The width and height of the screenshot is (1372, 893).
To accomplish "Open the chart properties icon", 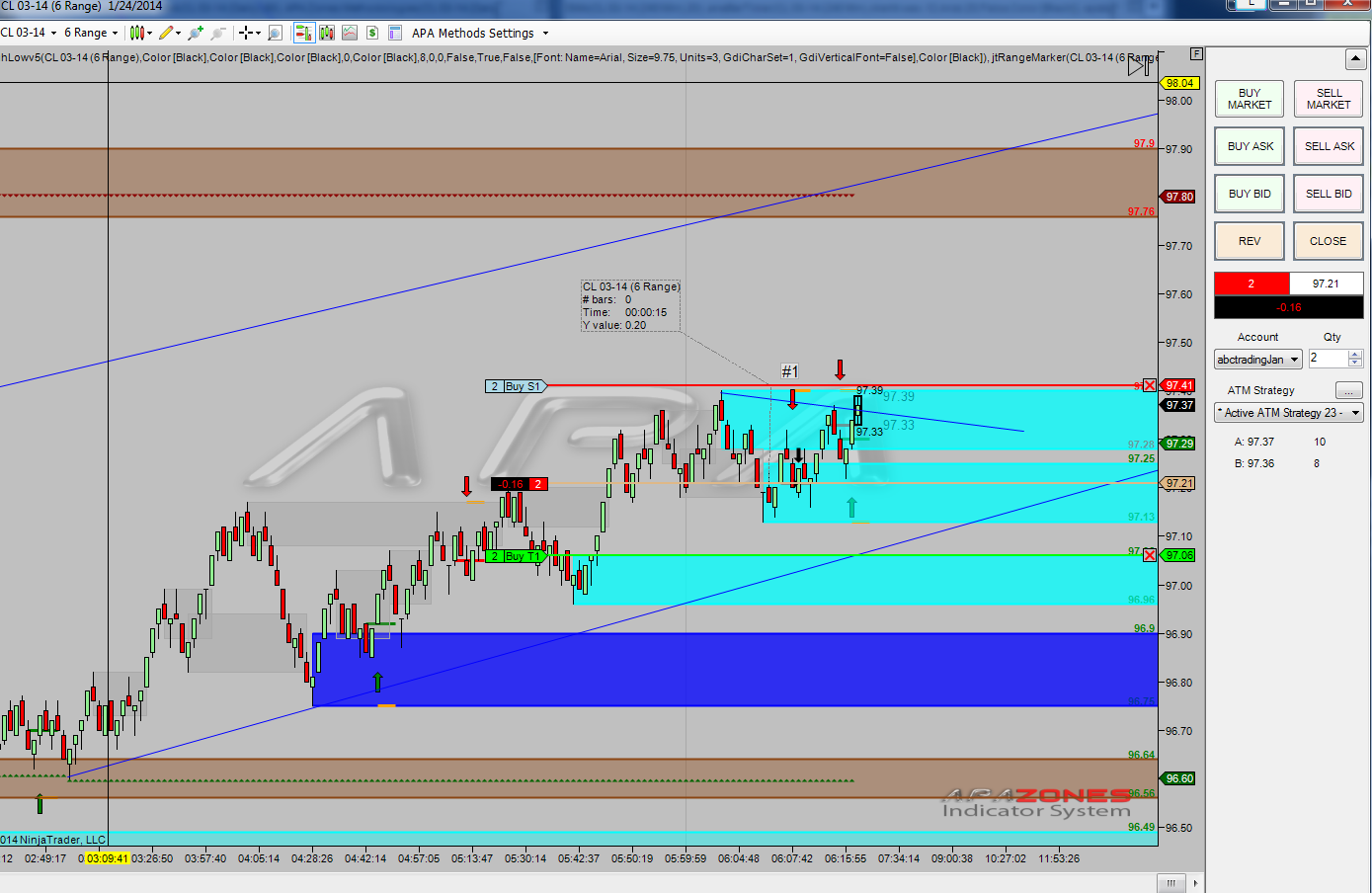I will click(x=395, y=33).
